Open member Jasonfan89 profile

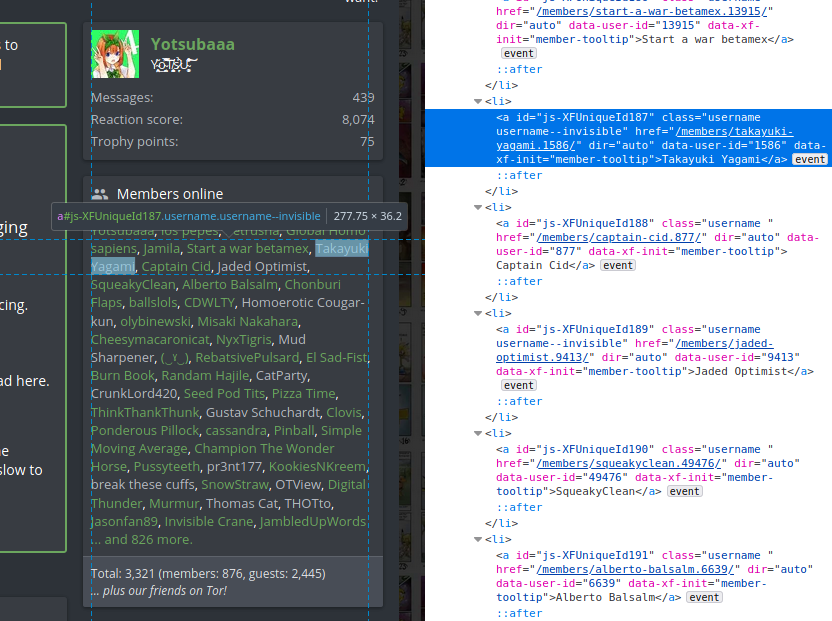click(124, 522)
